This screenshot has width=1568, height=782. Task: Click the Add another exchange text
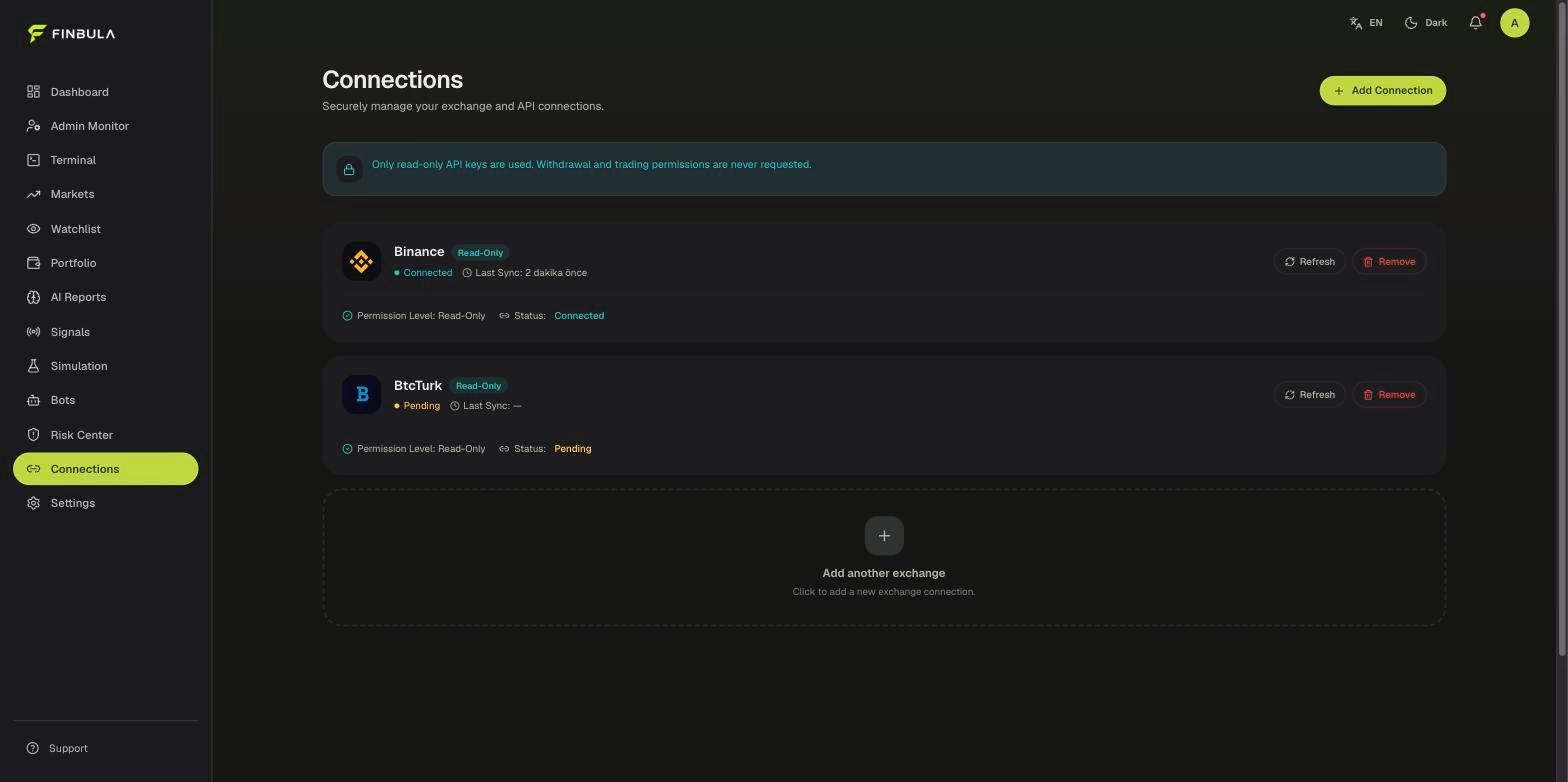[x=884, y=573]
